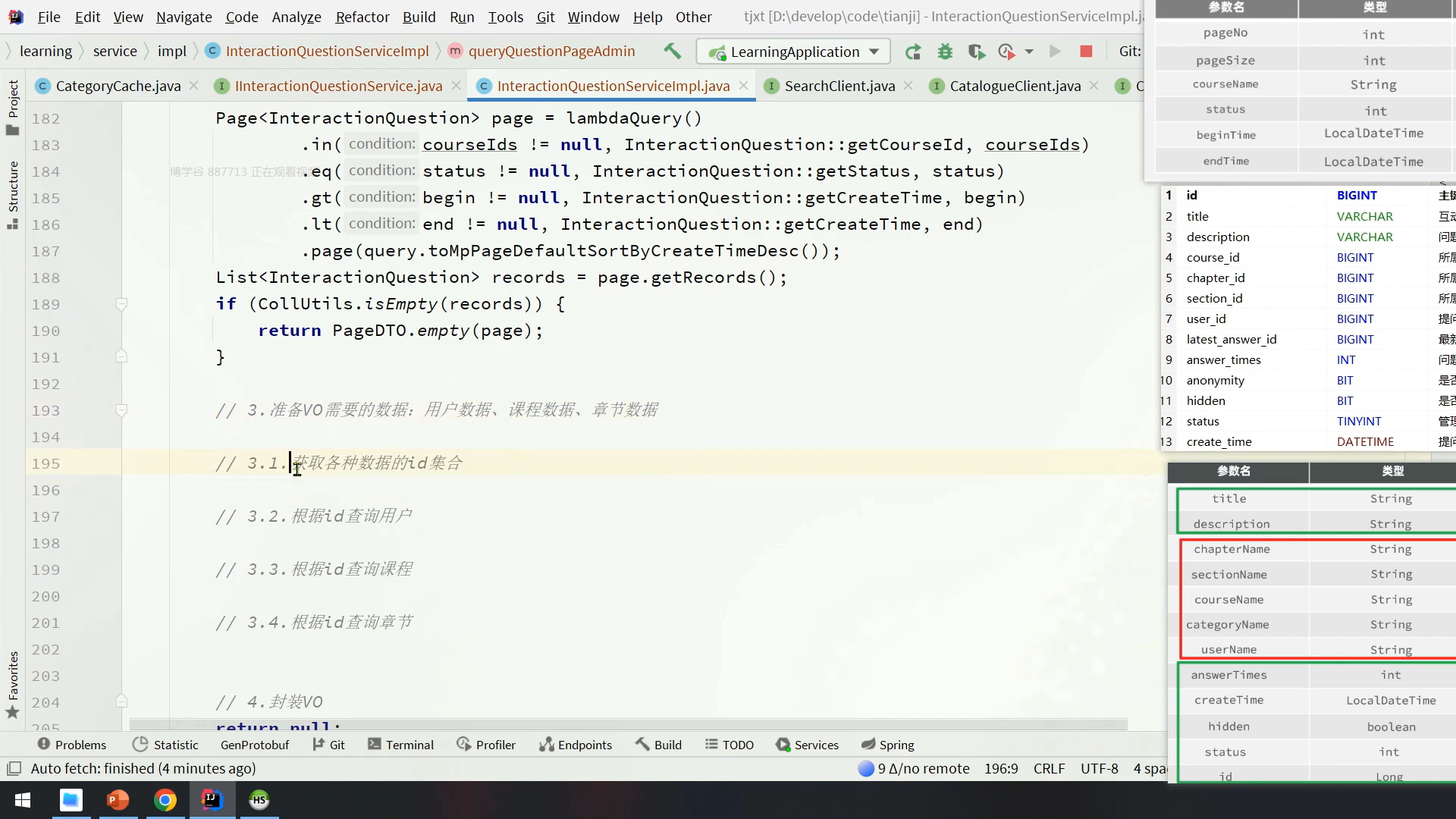Run with coverage shield icon
Viewport: 1456px width, 819px height.
point(976,52)
